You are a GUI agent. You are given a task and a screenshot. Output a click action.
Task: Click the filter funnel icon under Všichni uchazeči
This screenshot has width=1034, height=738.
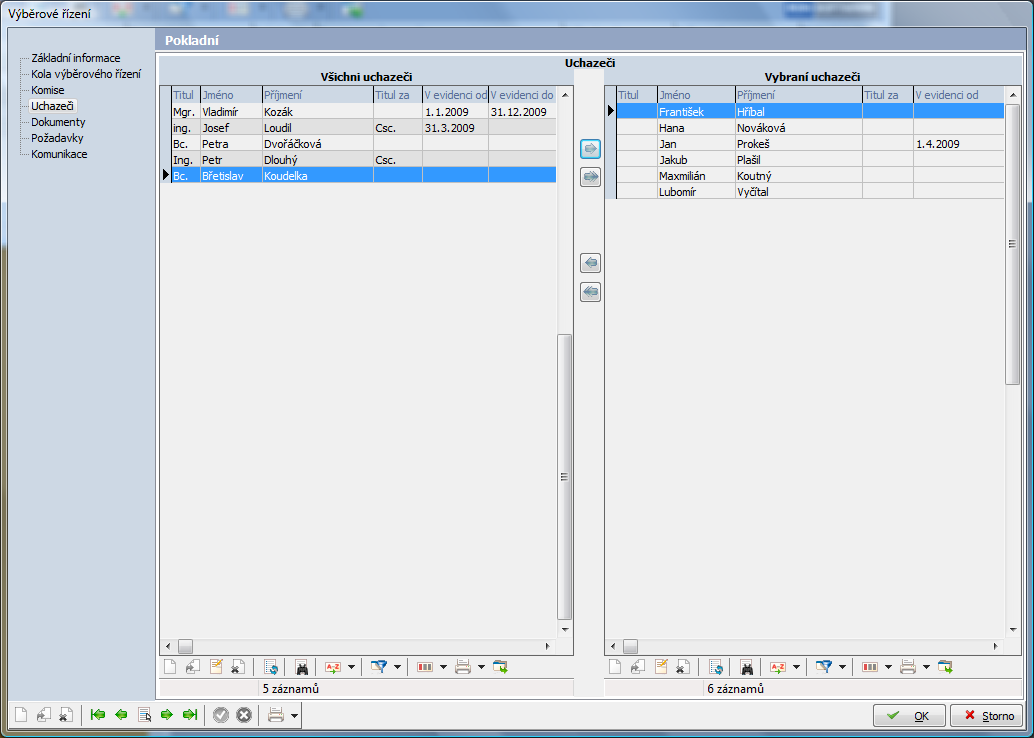(379, 667)
